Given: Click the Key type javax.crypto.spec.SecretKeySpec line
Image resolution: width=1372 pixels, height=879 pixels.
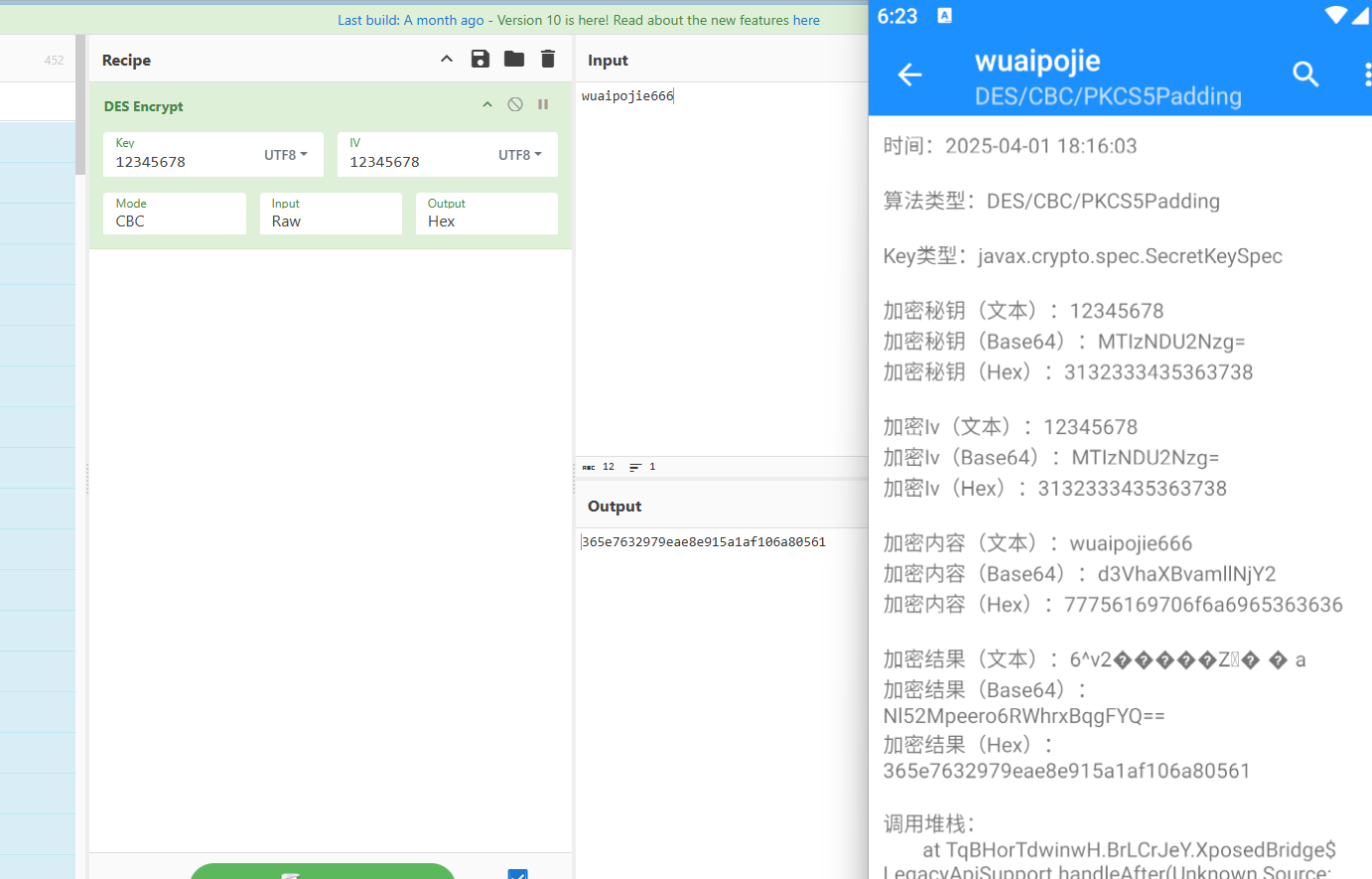Looking at the screenshot, I should (1083, 256).
